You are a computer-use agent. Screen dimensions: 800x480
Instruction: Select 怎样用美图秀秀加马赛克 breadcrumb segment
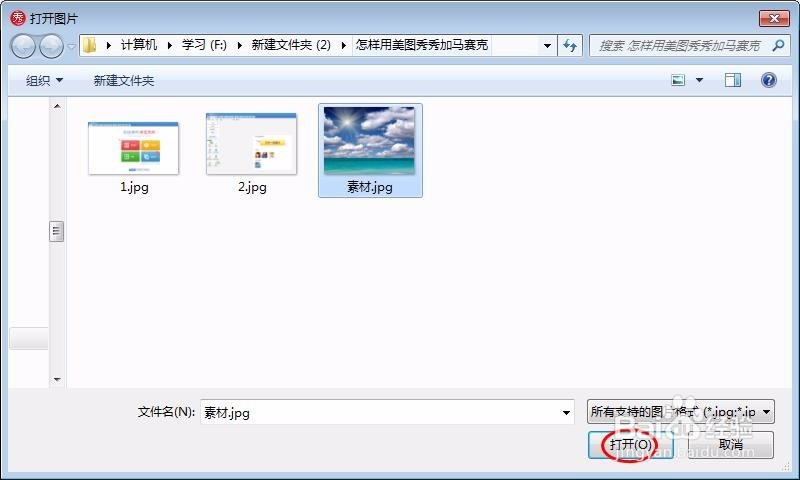click(421, 45)
